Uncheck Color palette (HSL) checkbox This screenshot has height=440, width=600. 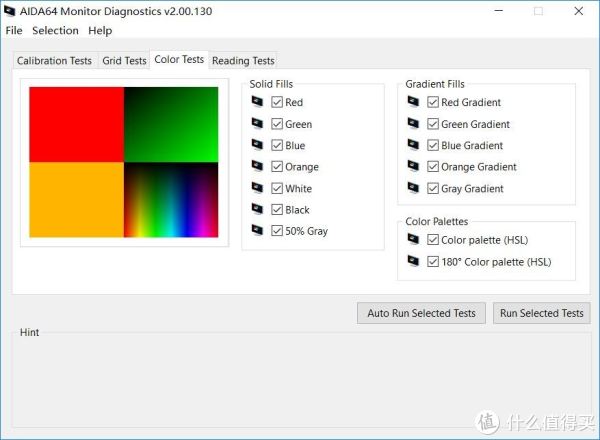433,240
